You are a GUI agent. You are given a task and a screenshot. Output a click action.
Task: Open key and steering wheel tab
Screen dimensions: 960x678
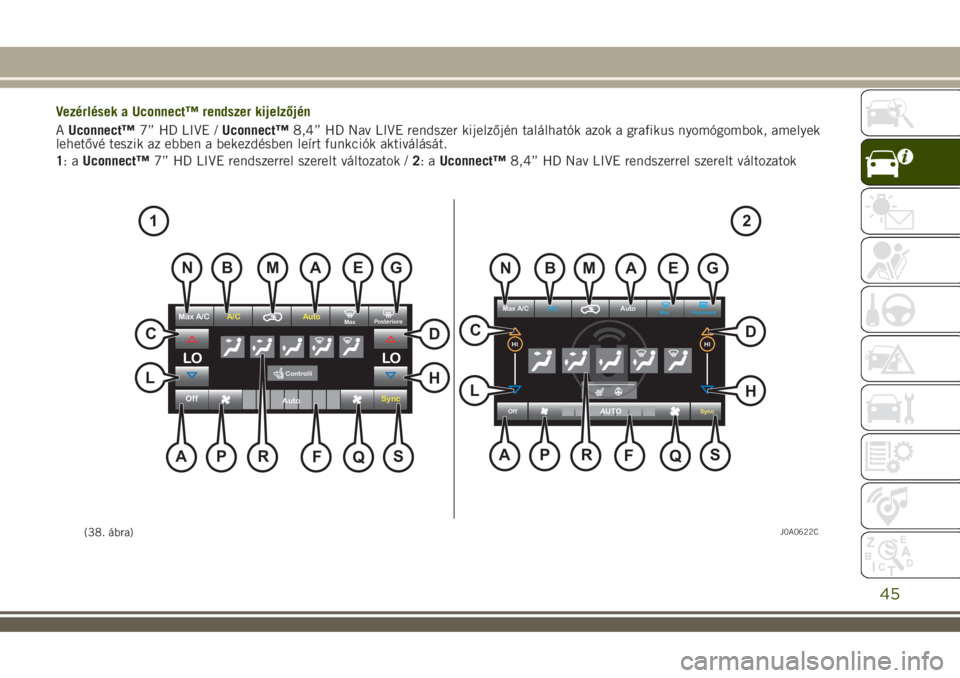coord(910,309)
